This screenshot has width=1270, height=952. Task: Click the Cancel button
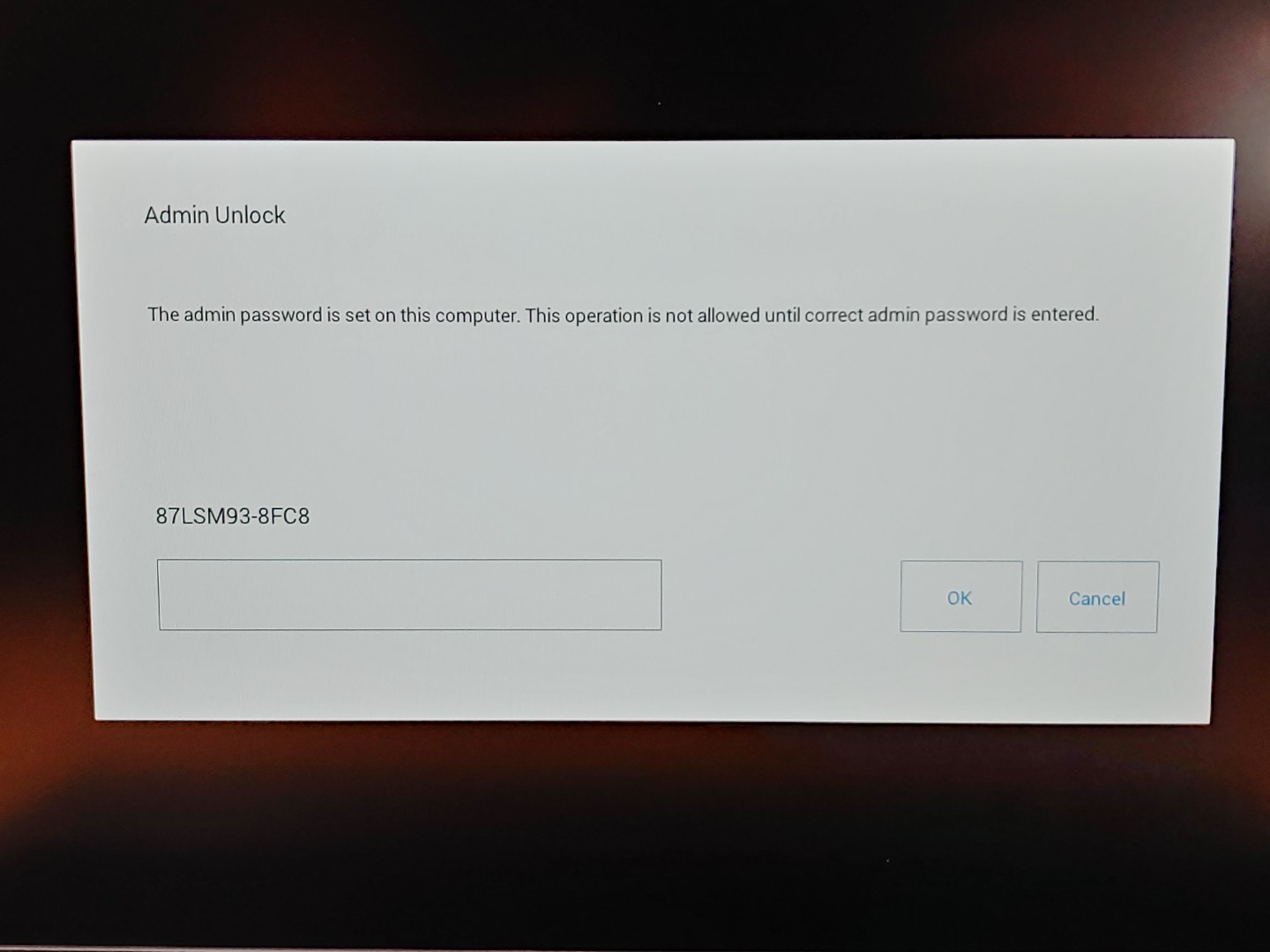pyautogui.click(x=1097, y=597)
